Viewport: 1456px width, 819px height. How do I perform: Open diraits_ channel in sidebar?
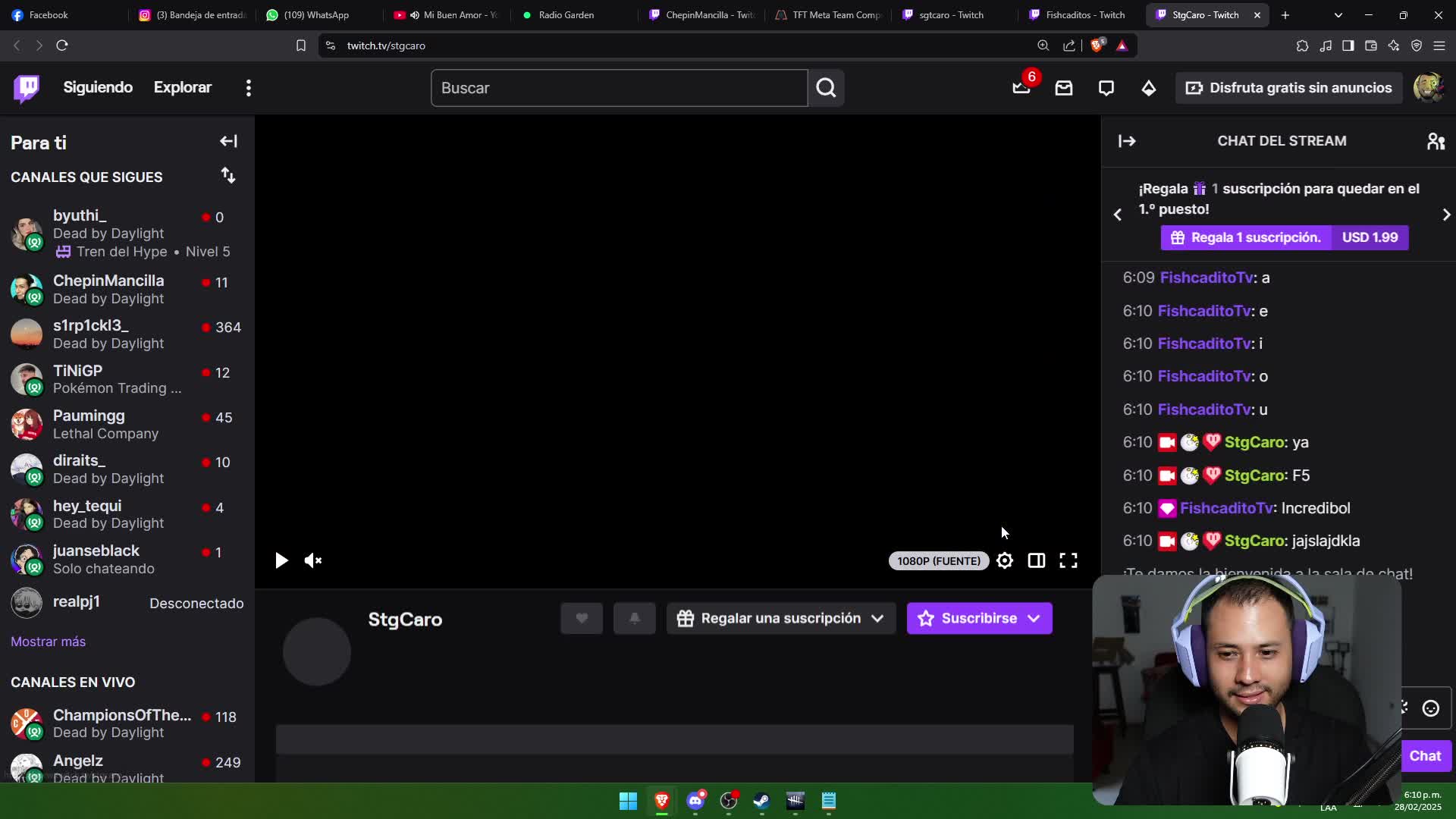pos(127,469)
